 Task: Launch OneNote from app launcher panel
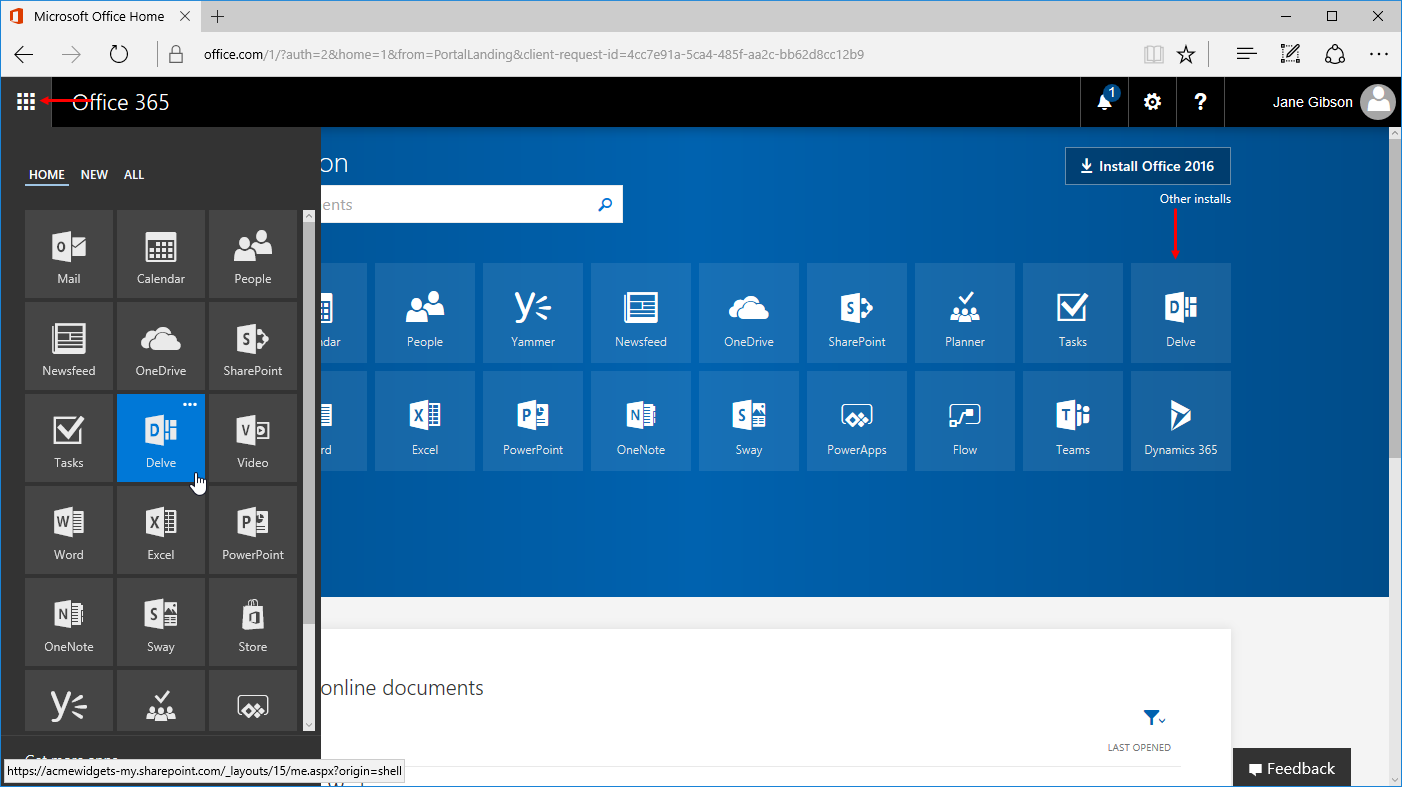pyautogui.click(x=69, y=622)
